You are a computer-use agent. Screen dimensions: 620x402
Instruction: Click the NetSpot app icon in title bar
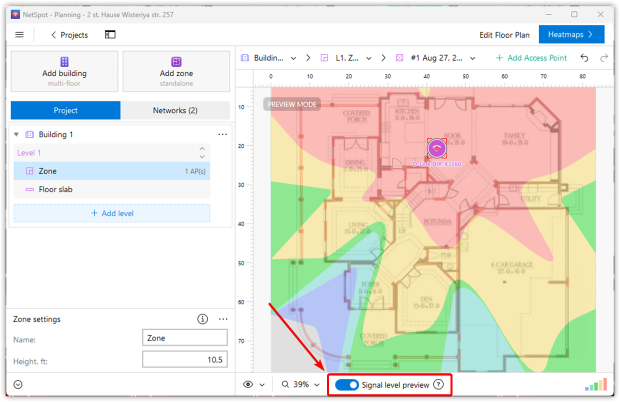[15, 15]
